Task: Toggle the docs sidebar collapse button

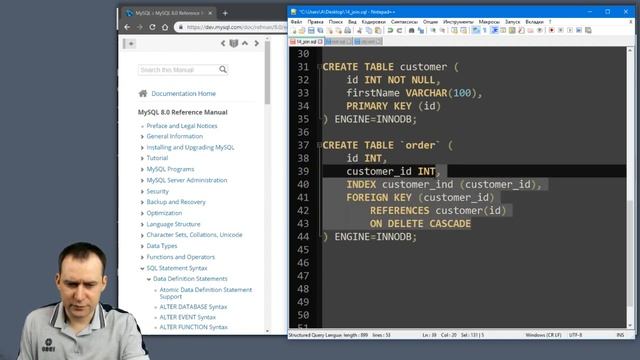Action: (130, 44)
